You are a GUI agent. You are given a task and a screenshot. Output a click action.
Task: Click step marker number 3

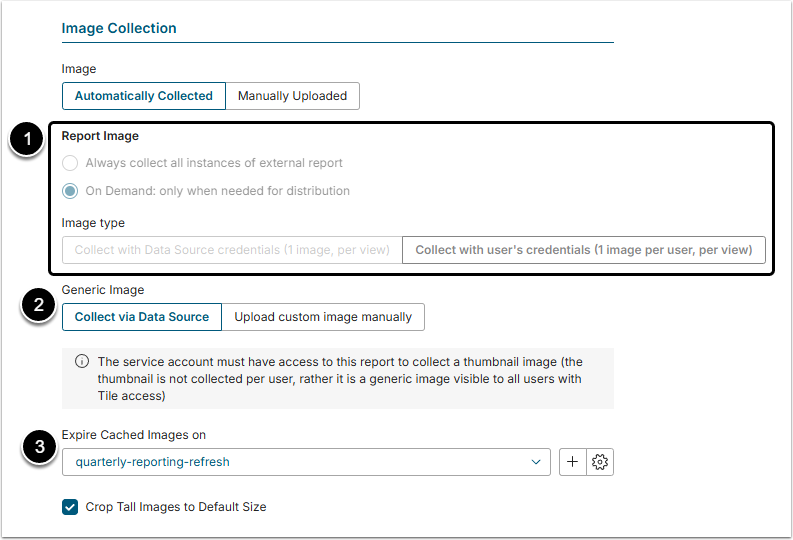coord(38,448)
